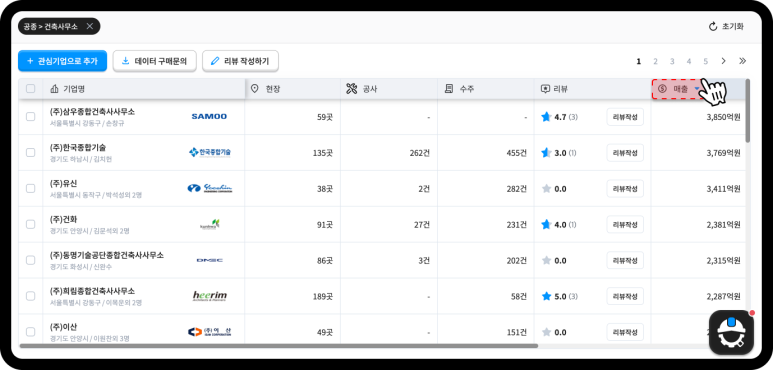Sort by 현장 column header
Viewport: 773px width, 370px height.
(292, 89)
